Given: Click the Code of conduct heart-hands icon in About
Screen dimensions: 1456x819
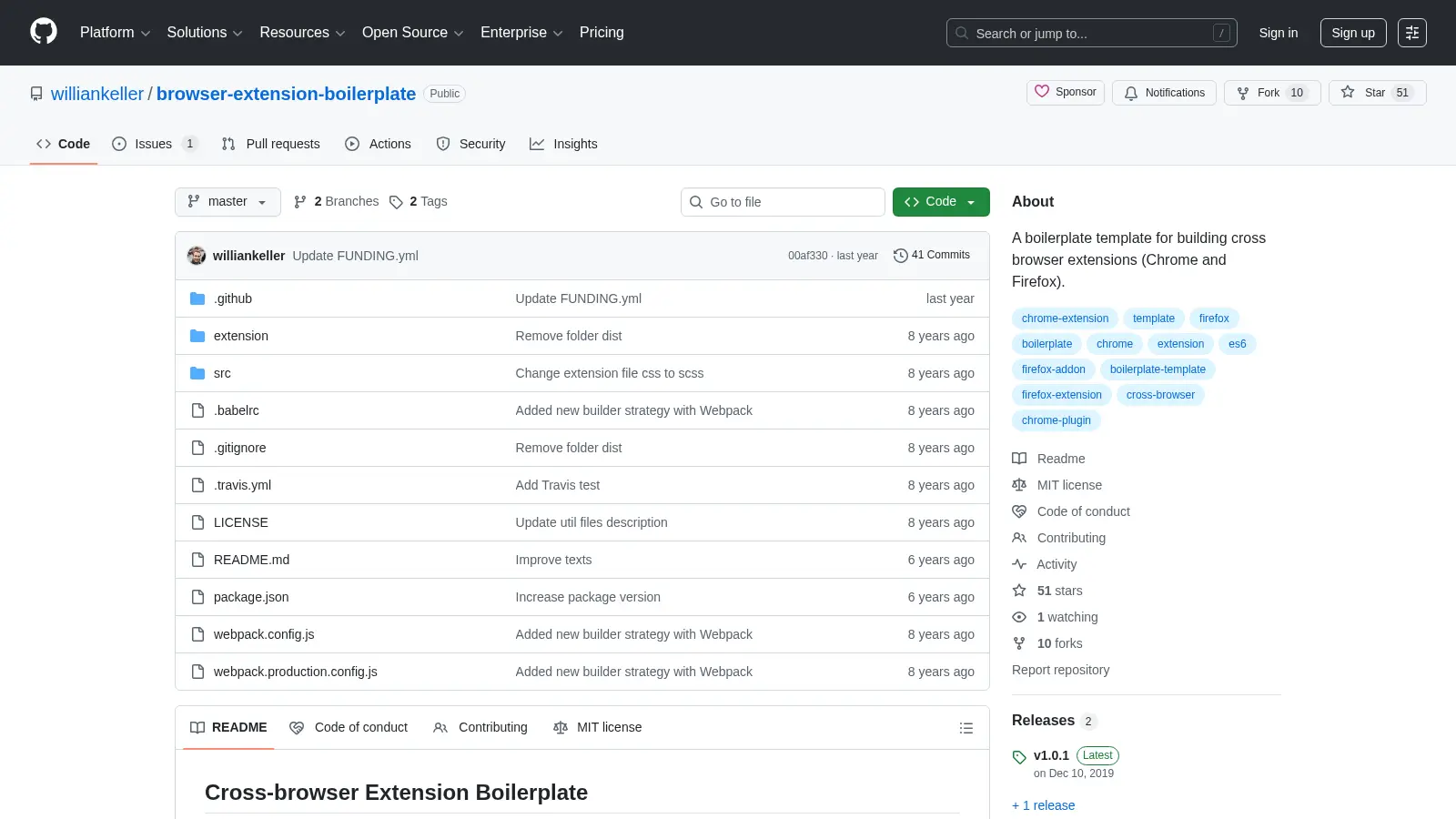Looking at the screenshot, I should pyautogui.click(x=1019, y=511).
